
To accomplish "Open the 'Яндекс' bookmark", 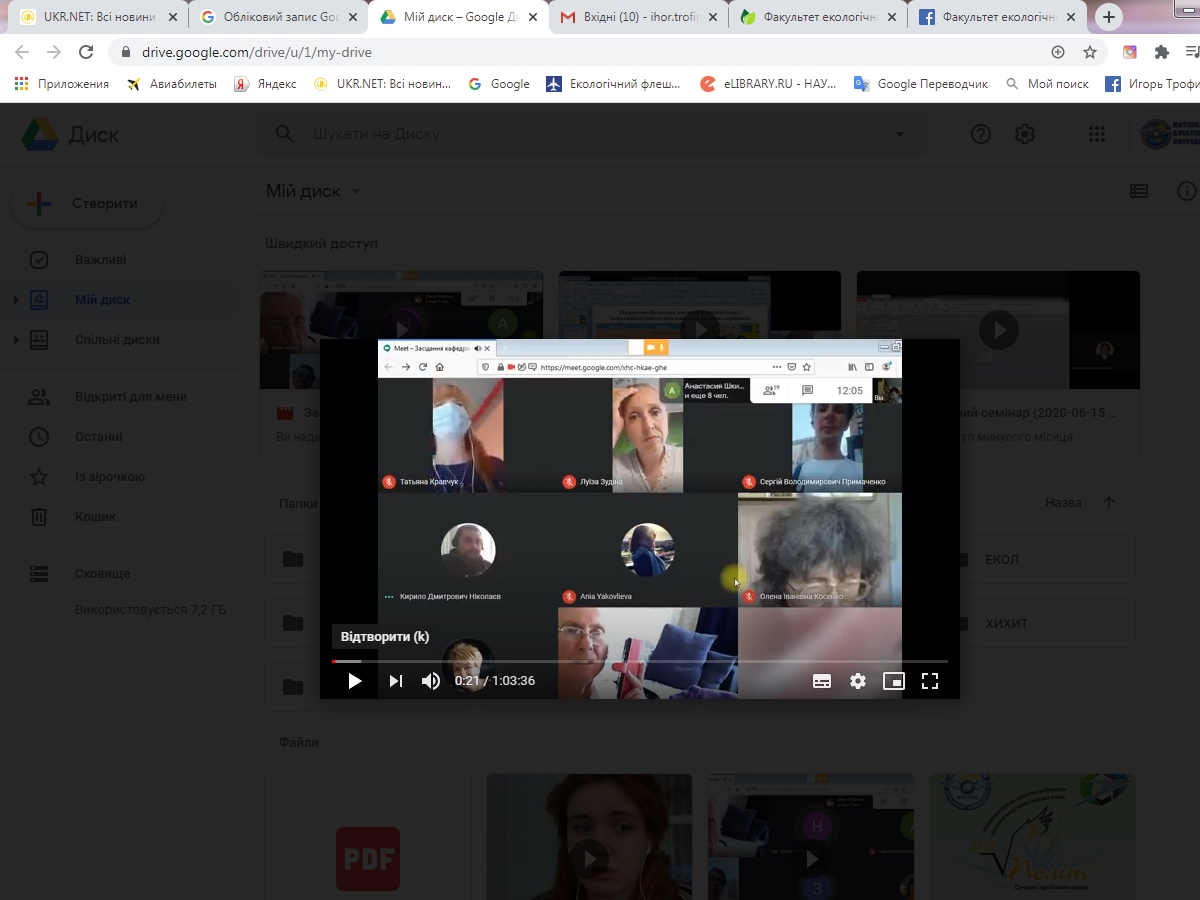I will point(265,84).
